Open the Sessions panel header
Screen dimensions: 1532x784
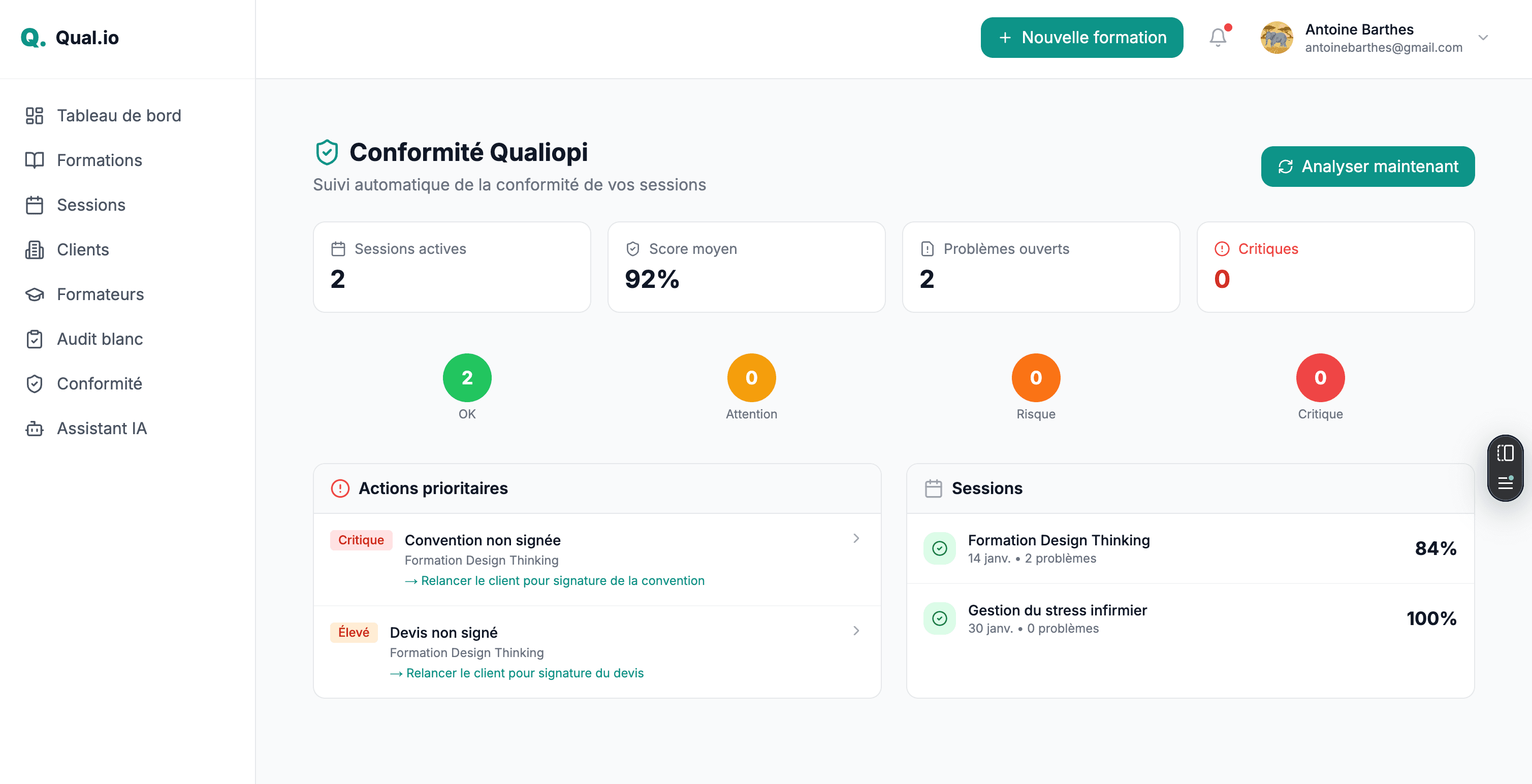coord(987,488)
